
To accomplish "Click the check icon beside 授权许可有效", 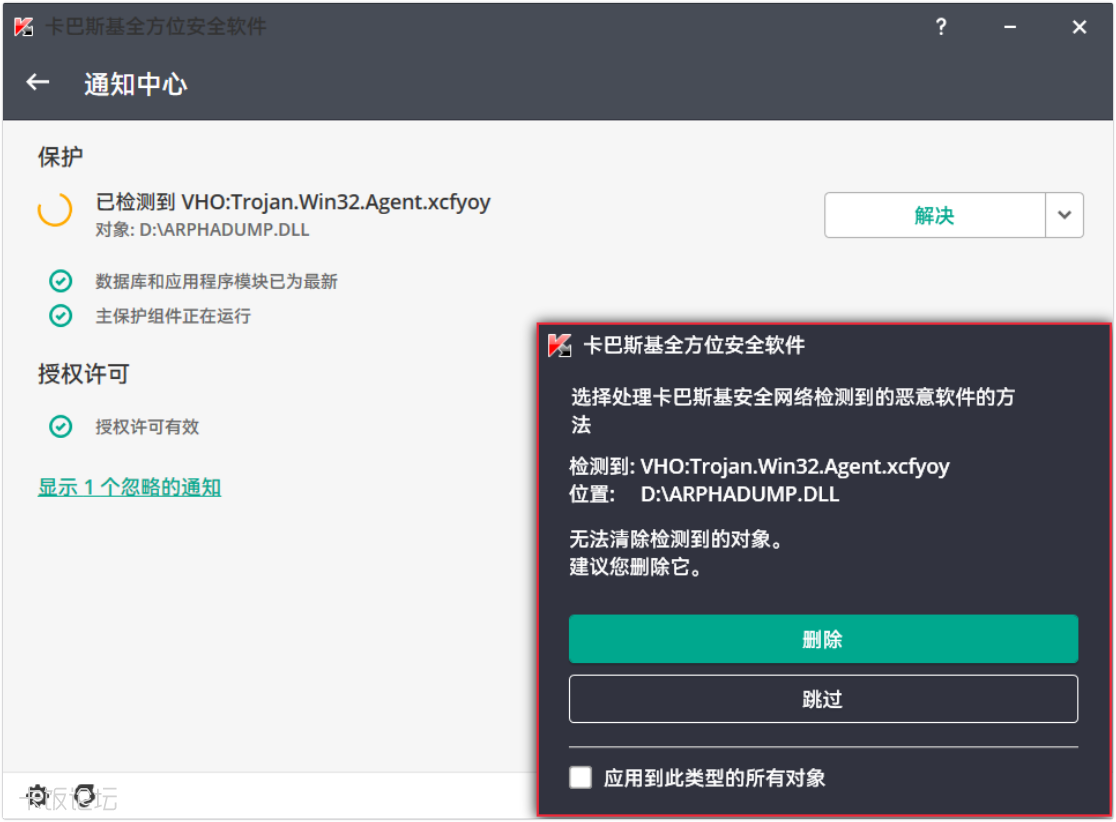I will click(x=60, y=426).
